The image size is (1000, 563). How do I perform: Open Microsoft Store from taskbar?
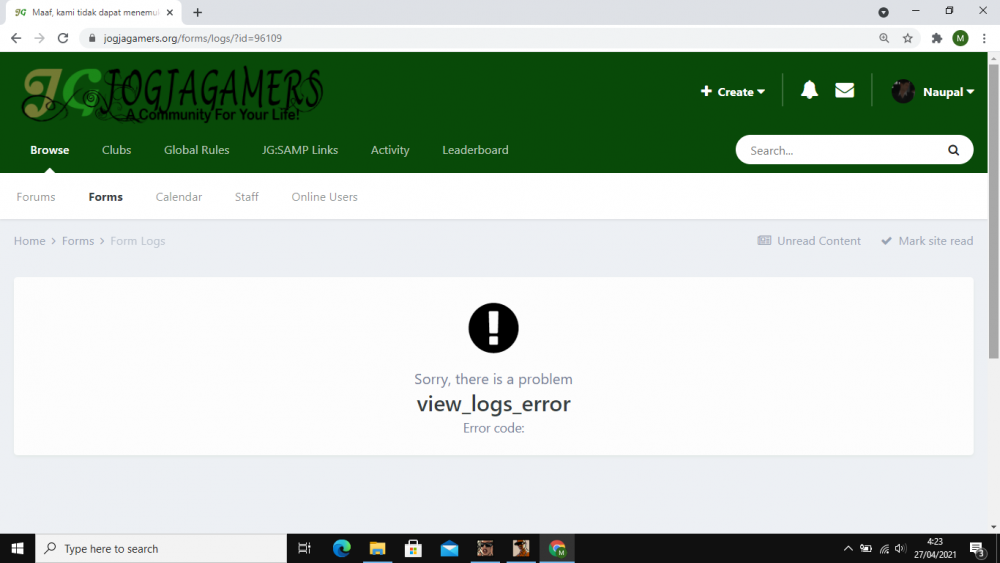(413, 548)
